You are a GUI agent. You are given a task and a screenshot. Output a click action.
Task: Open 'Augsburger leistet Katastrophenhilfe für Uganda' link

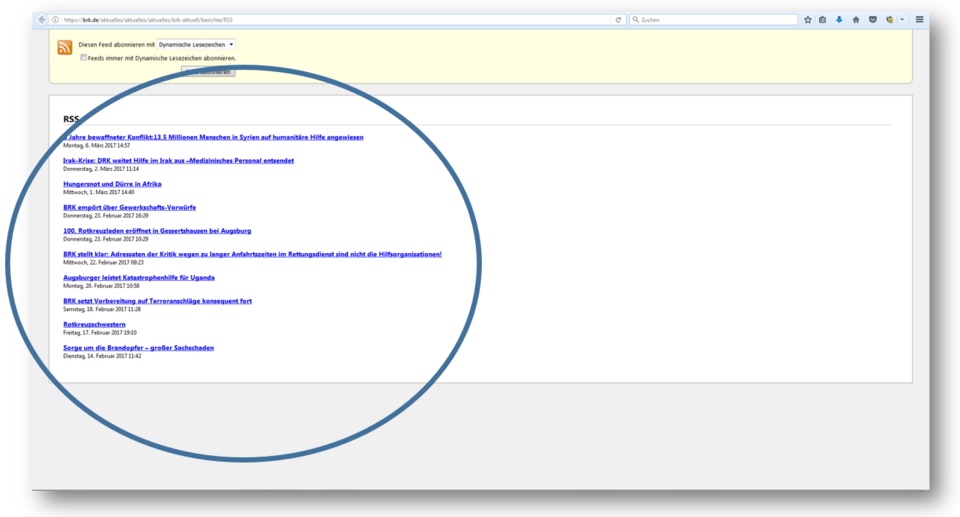[x=139, y=277]
